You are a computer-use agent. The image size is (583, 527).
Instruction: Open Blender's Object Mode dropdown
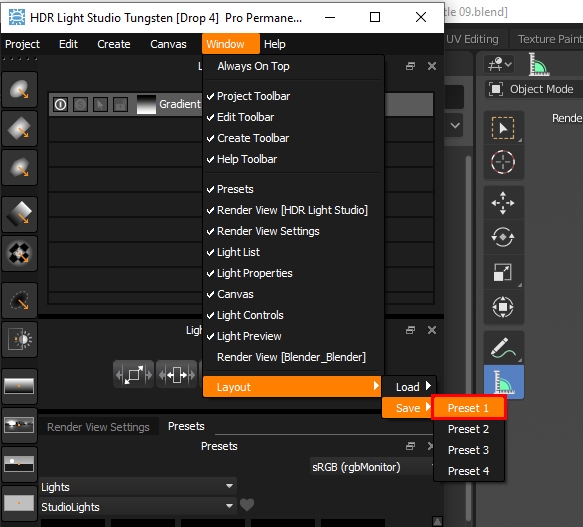534,89
